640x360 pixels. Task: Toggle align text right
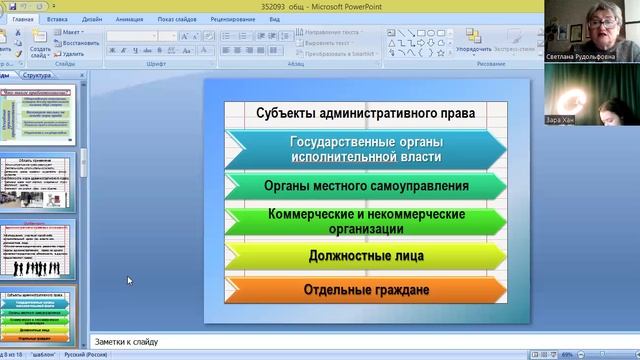249,50
